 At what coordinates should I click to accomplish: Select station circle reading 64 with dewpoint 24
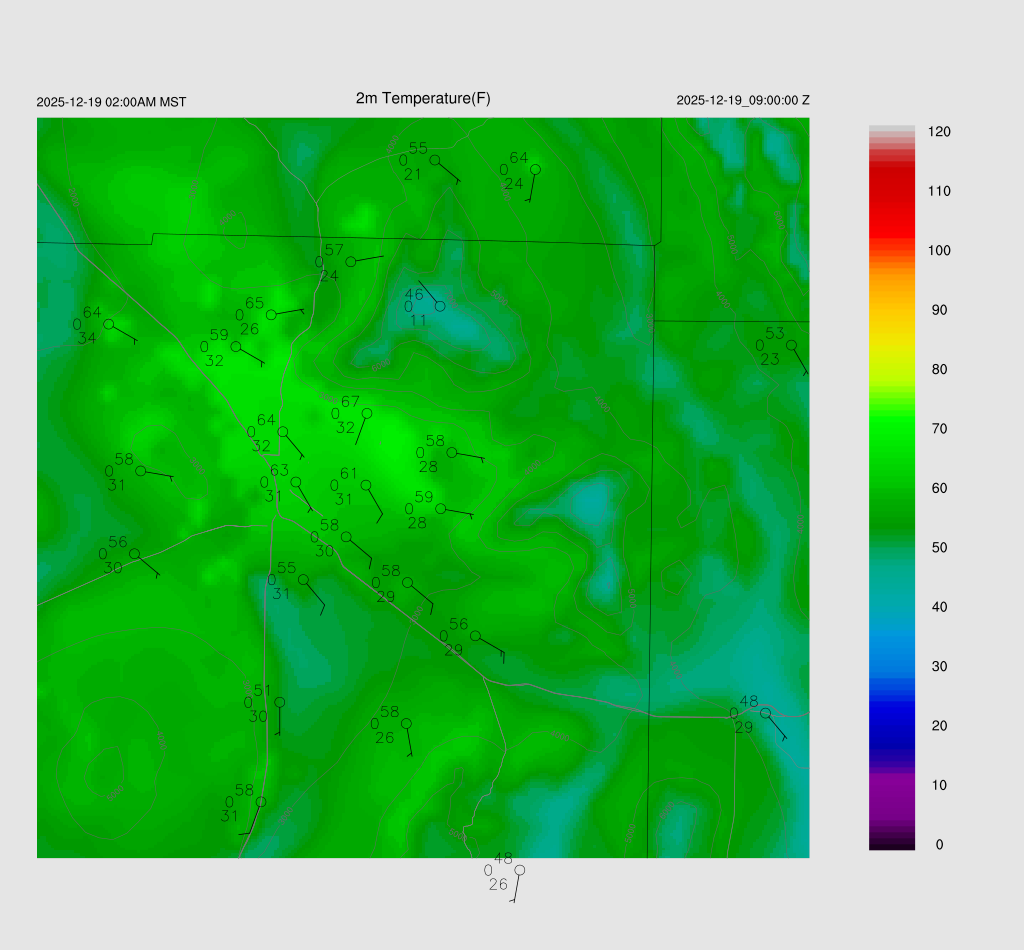pyautogui.click(x=535, y=169)
